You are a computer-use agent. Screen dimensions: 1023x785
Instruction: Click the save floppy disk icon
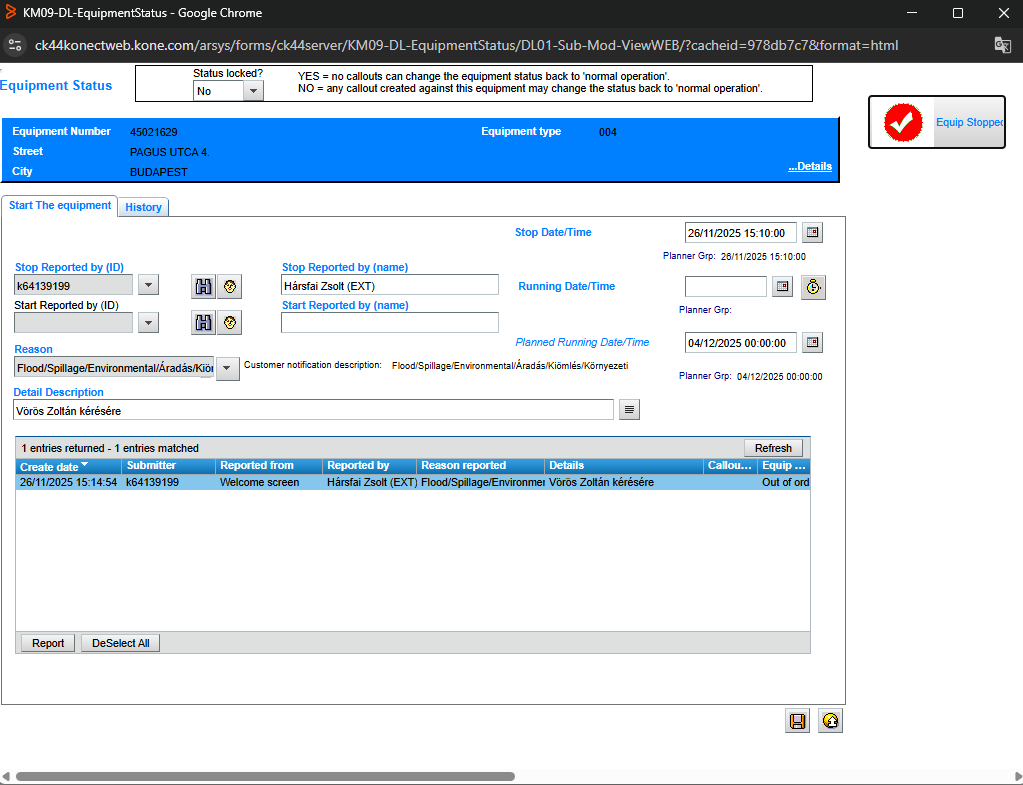798,721
